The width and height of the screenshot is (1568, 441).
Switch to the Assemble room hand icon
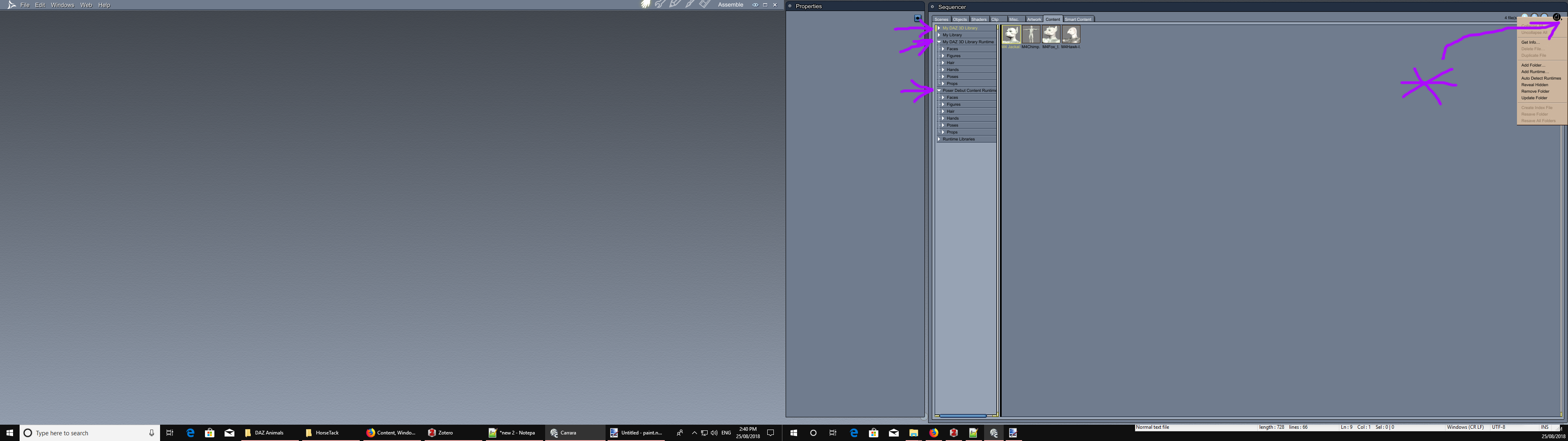click(645, 4)
